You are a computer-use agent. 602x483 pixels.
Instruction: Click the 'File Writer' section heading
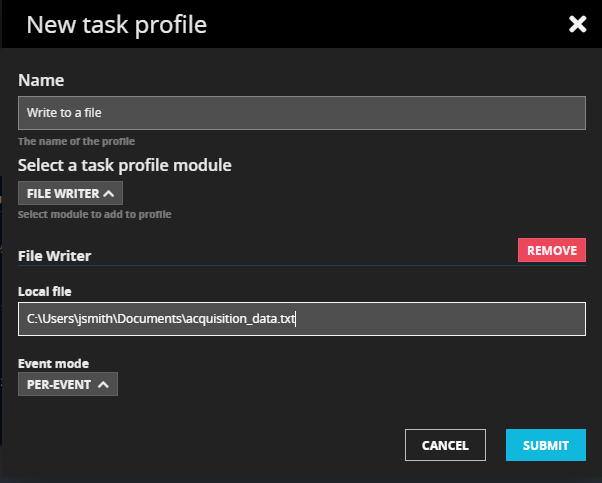pyautogui.click(x=55, y=256)
